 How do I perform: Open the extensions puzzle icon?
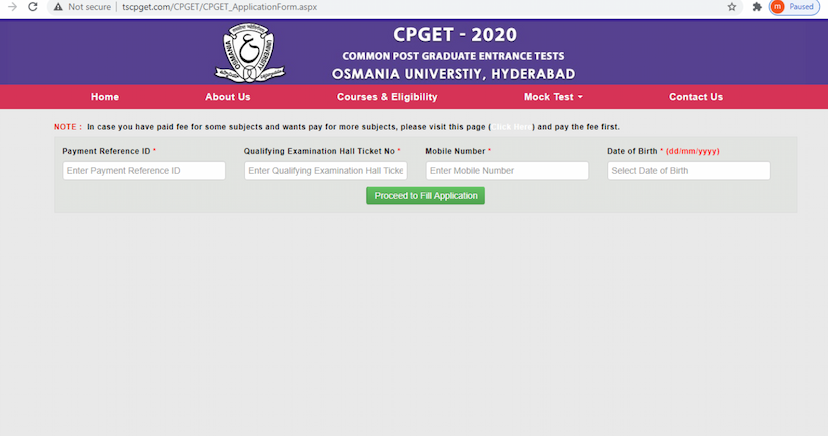coord(757,7)
